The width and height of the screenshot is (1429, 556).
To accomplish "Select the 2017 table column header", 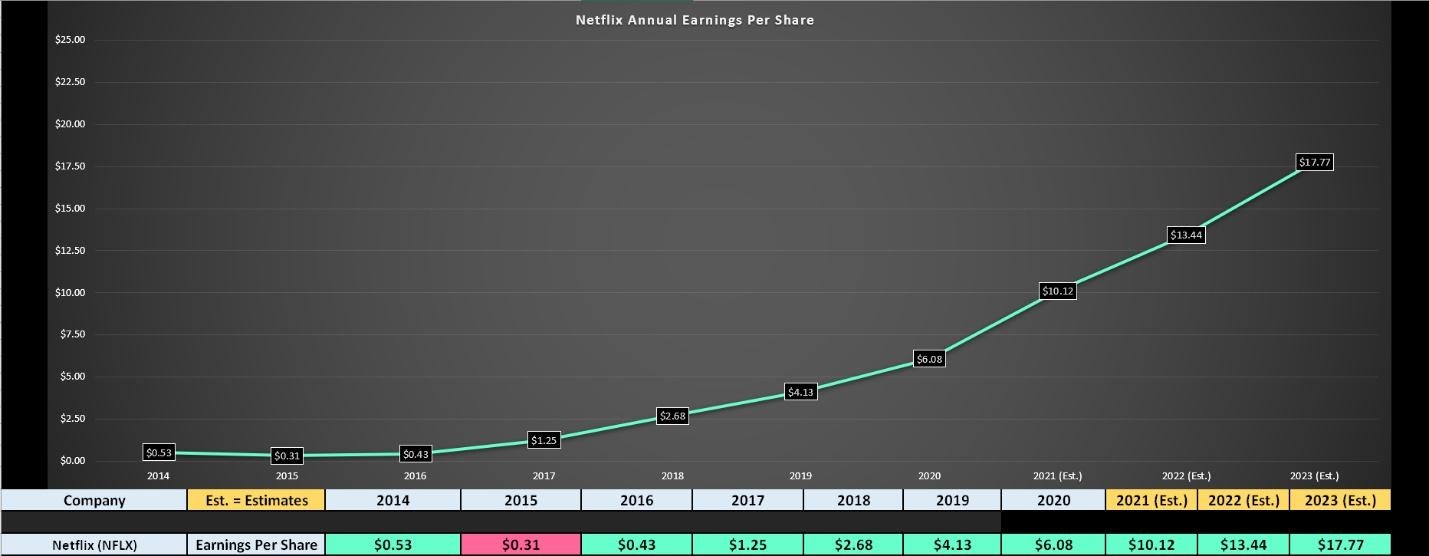I will (747, 500).
